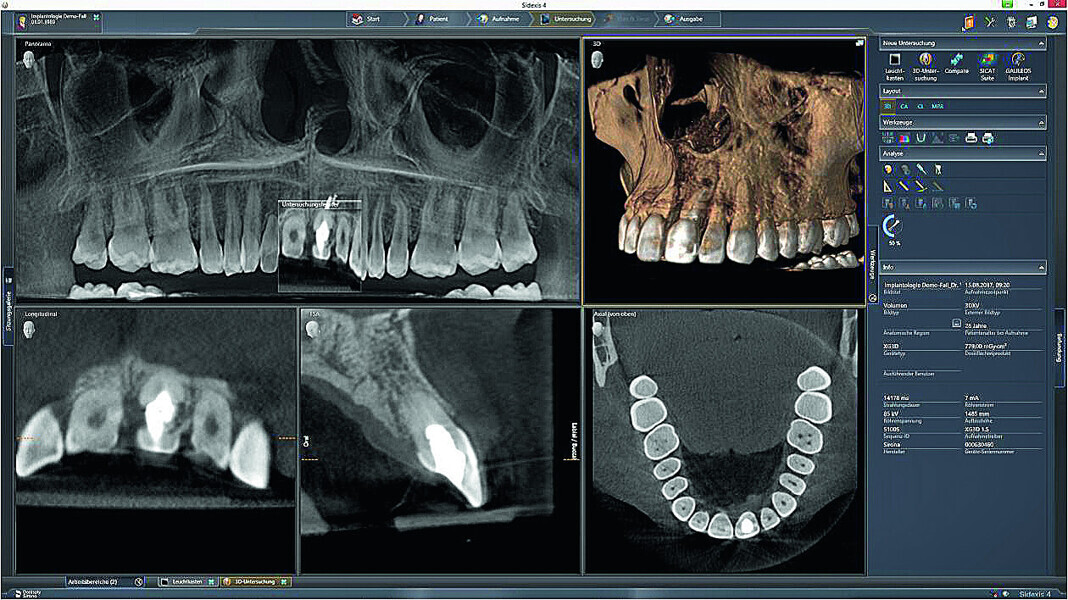The width and height of the screenshot is (1068, 600).
Task: Click the 50% circular dial control
Action: pyautogui.click(x=892, y=227)
